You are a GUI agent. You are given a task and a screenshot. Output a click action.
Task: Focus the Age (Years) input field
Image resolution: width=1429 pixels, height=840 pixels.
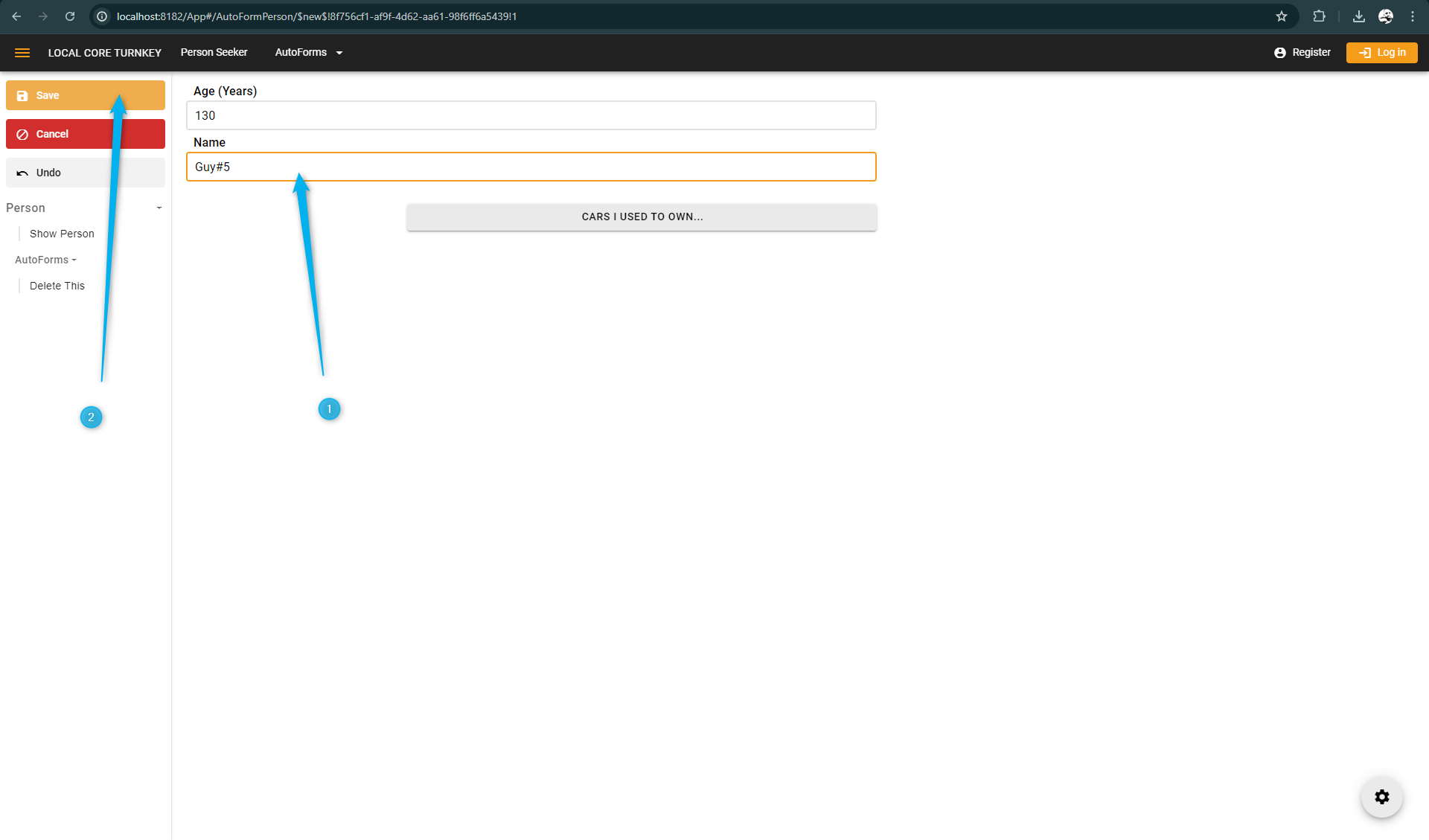[x=531, y=115]
